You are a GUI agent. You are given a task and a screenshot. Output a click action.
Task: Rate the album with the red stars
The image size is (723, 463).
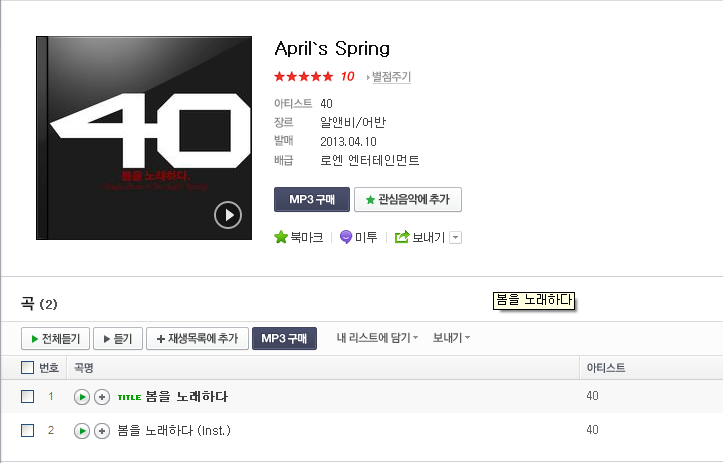(303, 77)
